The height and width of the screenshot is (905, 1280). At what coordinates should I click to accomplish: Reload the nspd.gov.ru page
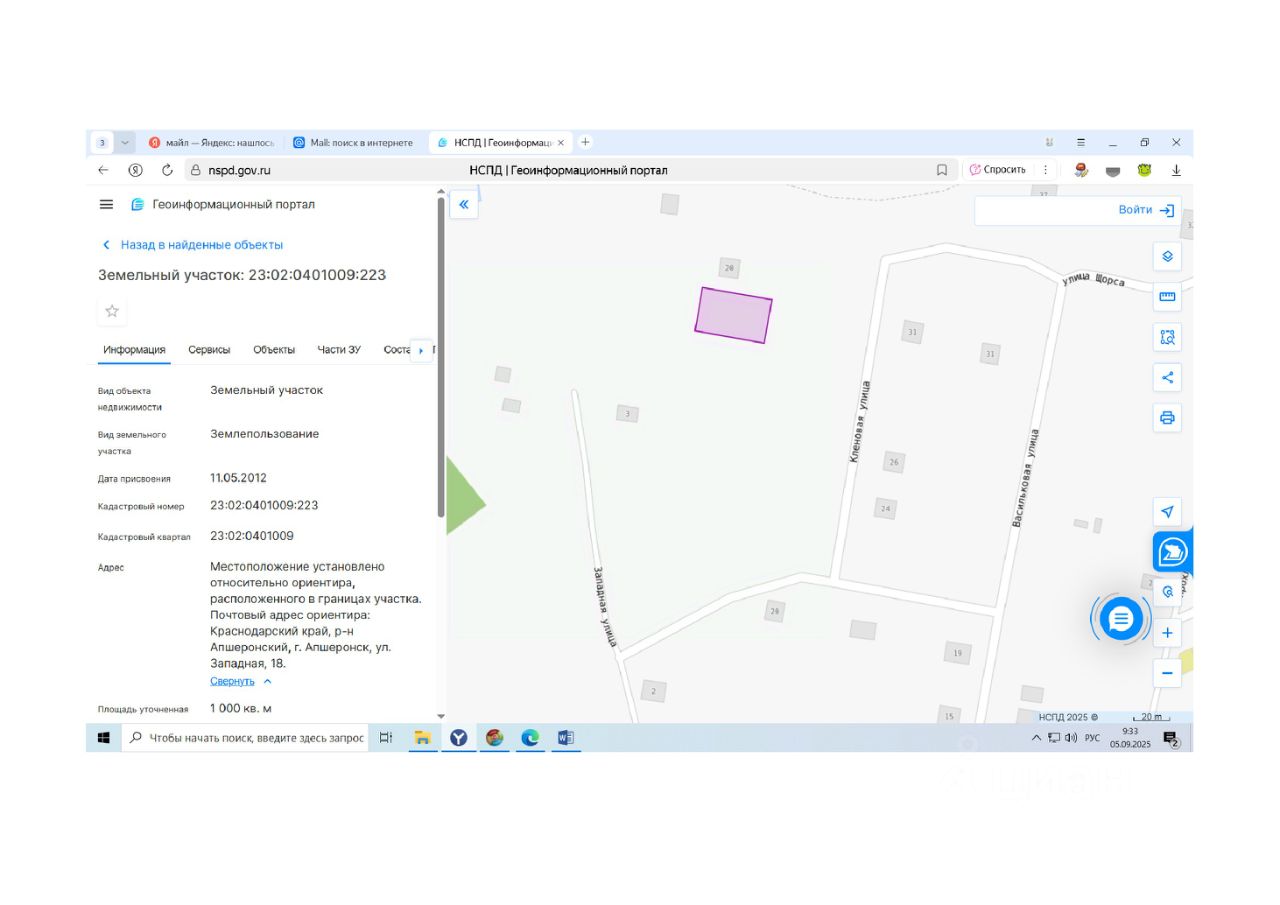click(x=167, y=170)
